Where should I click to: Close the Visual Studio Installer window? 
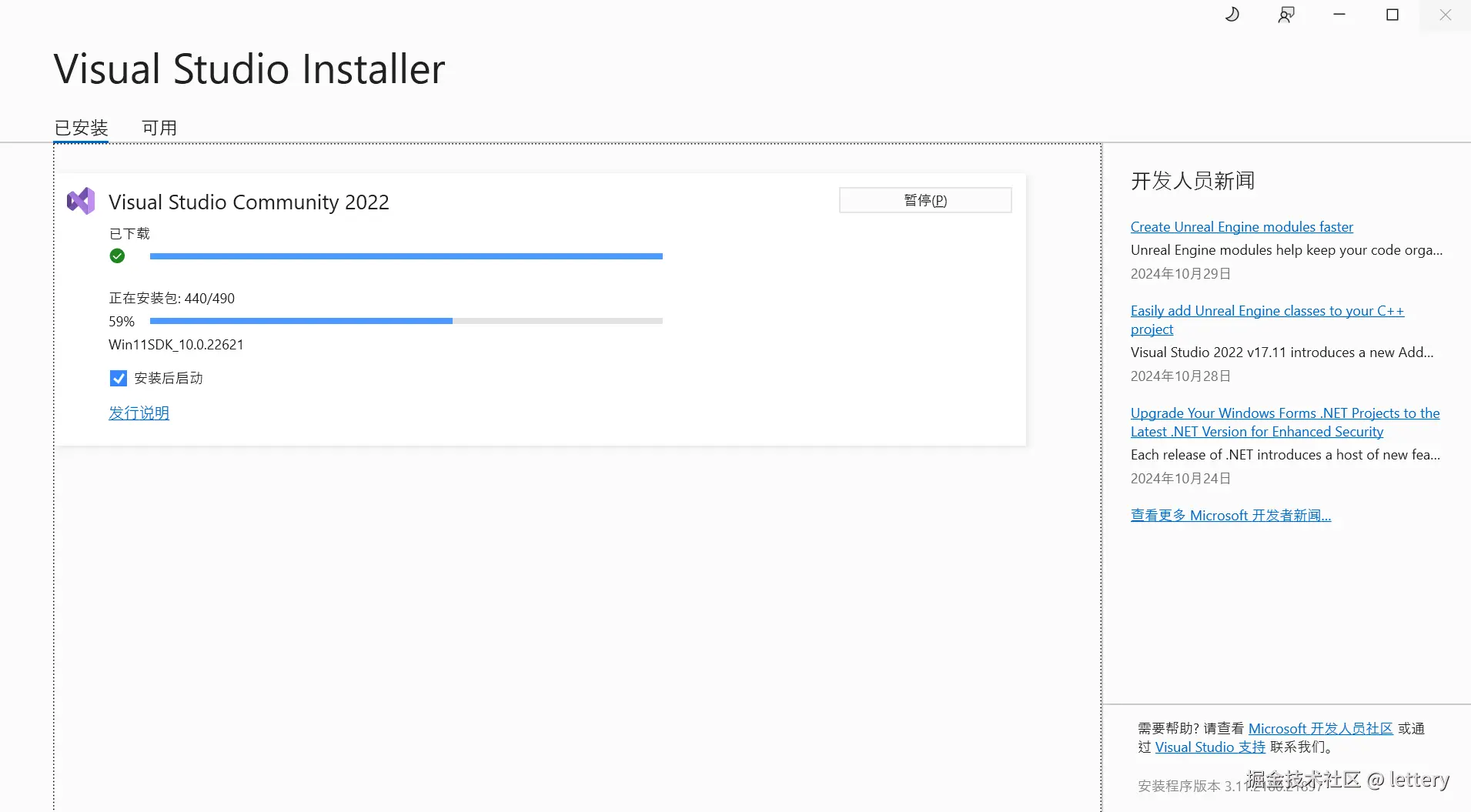pos(1445,15)
